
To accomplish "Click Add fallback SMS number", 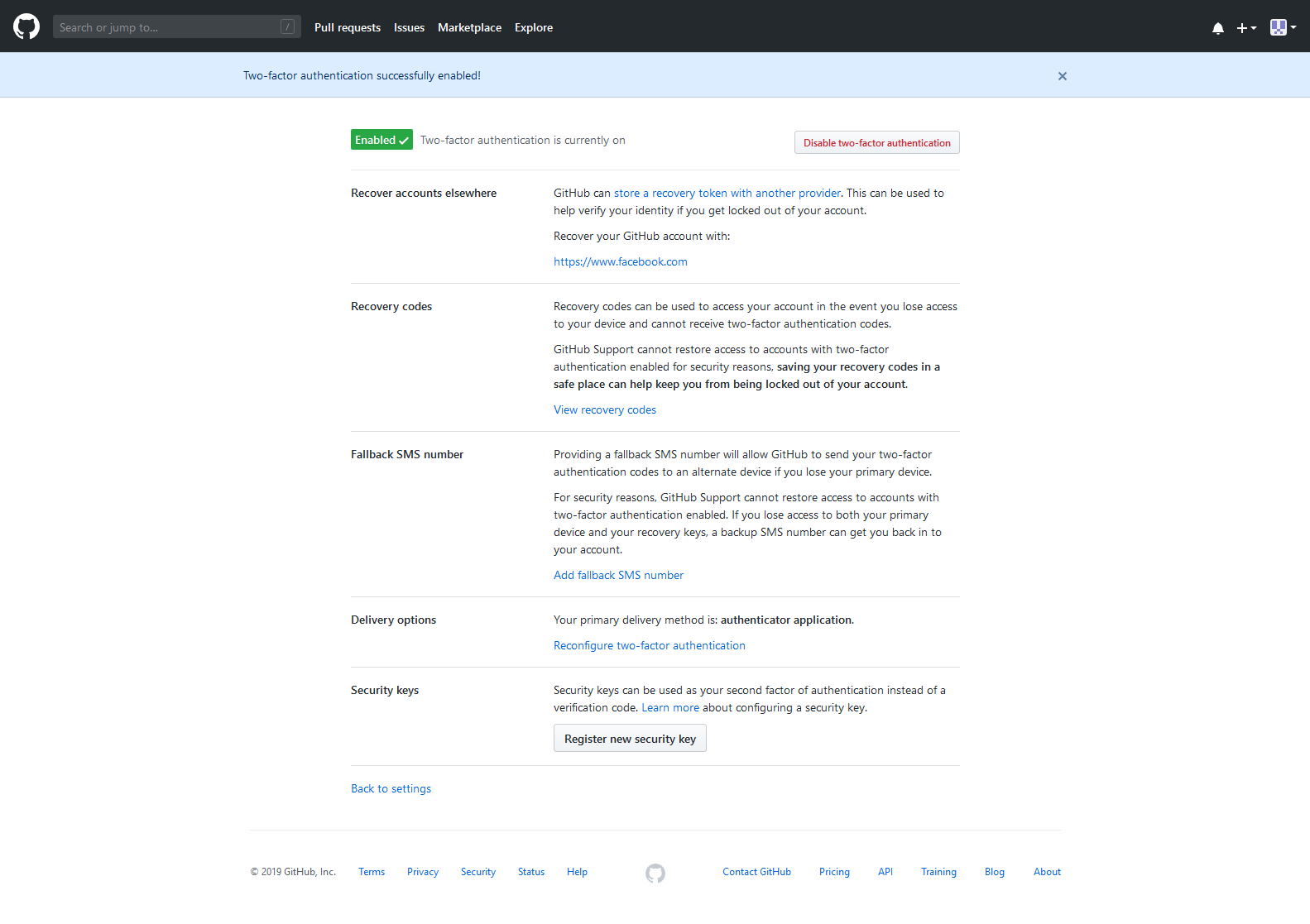I will pos(618,575).
